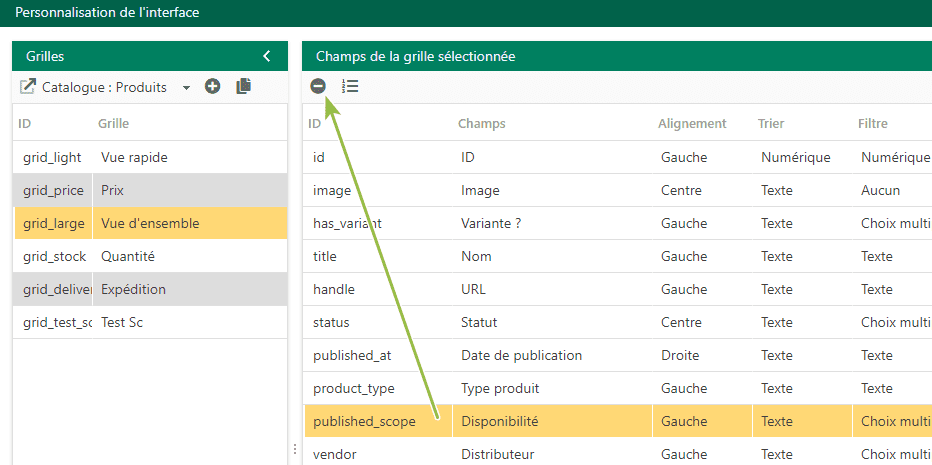Image resolution: width=932 pixels, height=465 pixels.
Task: Open the Catalogue : Produits dropdown arrow
Action: coord(186,88)
